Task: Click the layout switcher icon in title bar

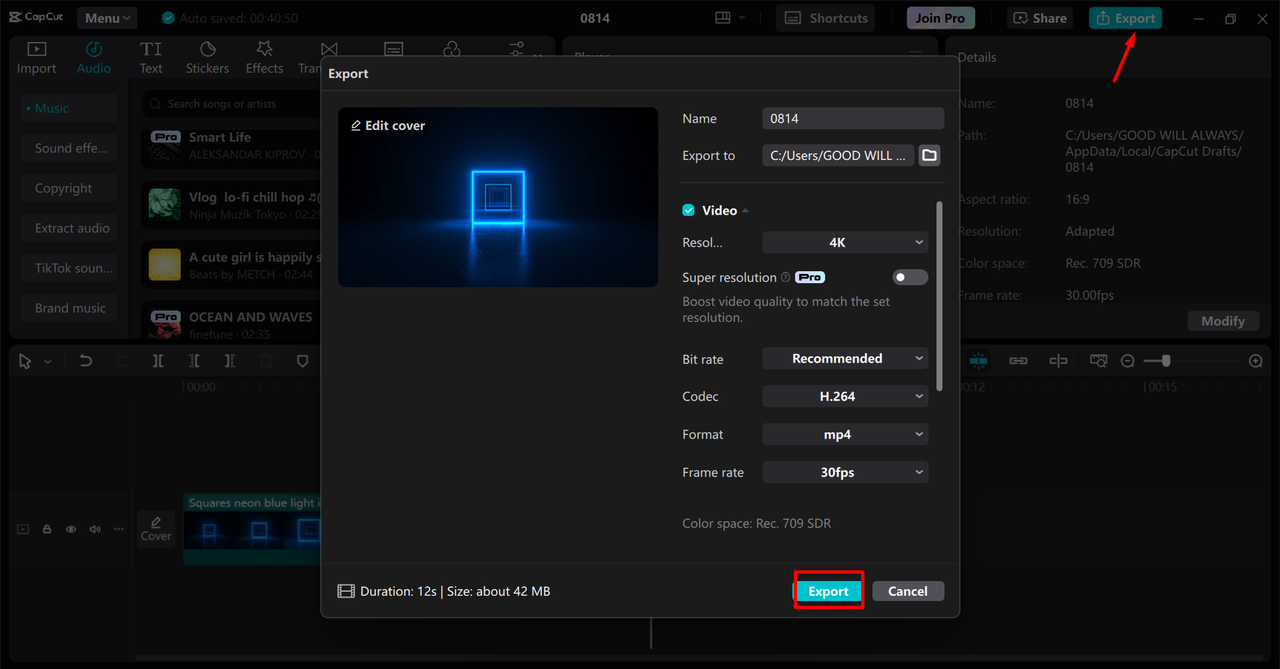Action: tap(724, 18)
